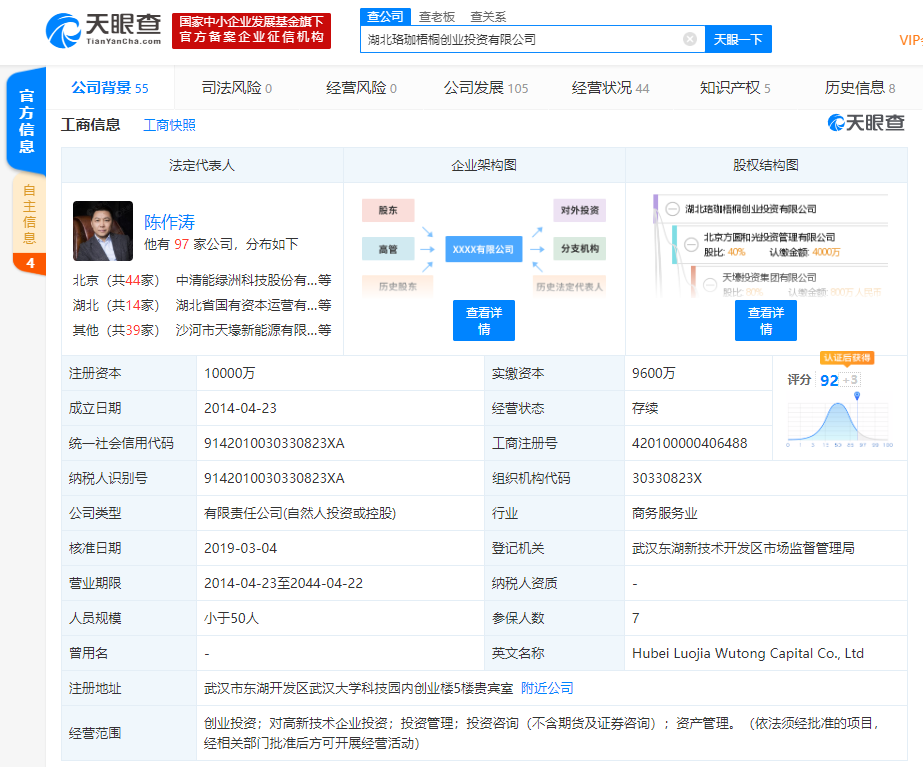Clear the search box text

click(689, 39)
